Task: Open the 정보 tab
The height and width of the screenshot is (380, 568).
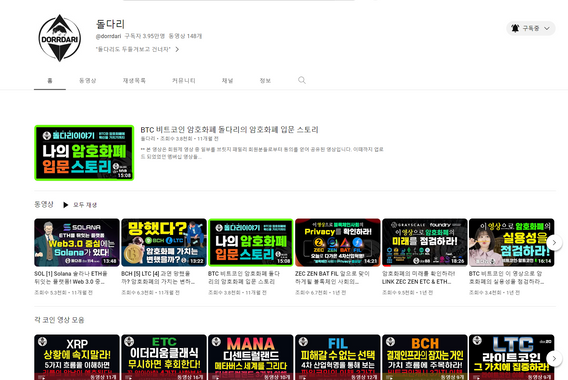Action: [x=265, y=80]
